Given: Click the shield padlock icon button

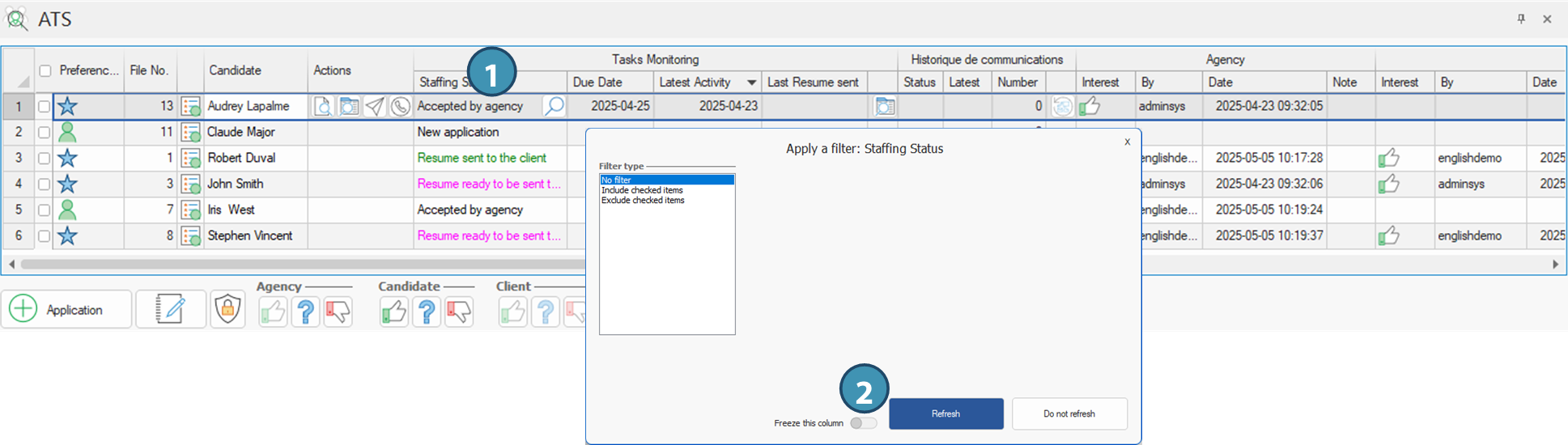Looking at the screenshot, I should tap(227, 310).
